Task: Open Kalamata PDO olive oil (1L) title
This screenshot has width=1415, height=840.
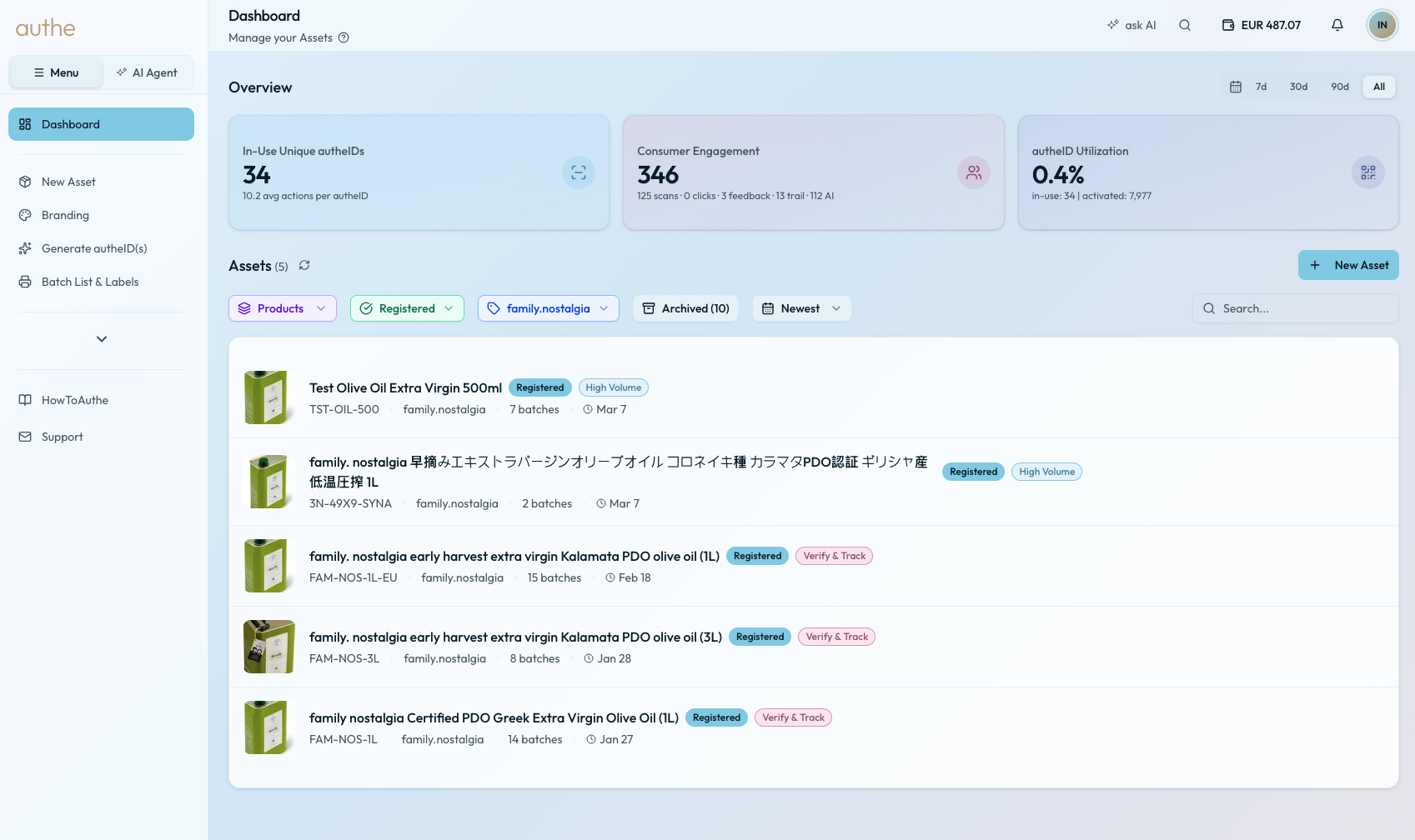Action: pyautogui.click(x=514, y=556)
